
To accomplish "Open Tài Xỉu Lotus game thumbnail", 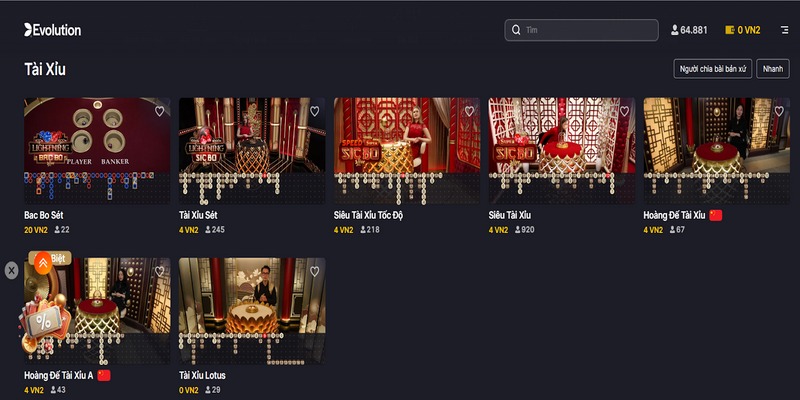I will point(252,311).
